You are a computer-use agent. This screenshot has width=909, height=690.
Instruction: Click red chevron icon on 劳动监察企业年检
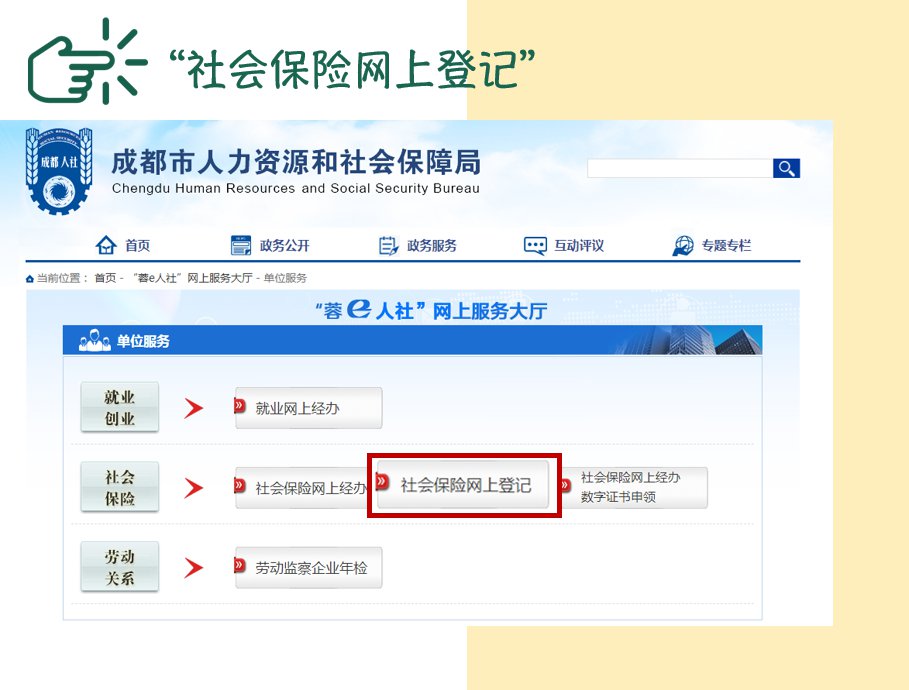click(239, 565)
